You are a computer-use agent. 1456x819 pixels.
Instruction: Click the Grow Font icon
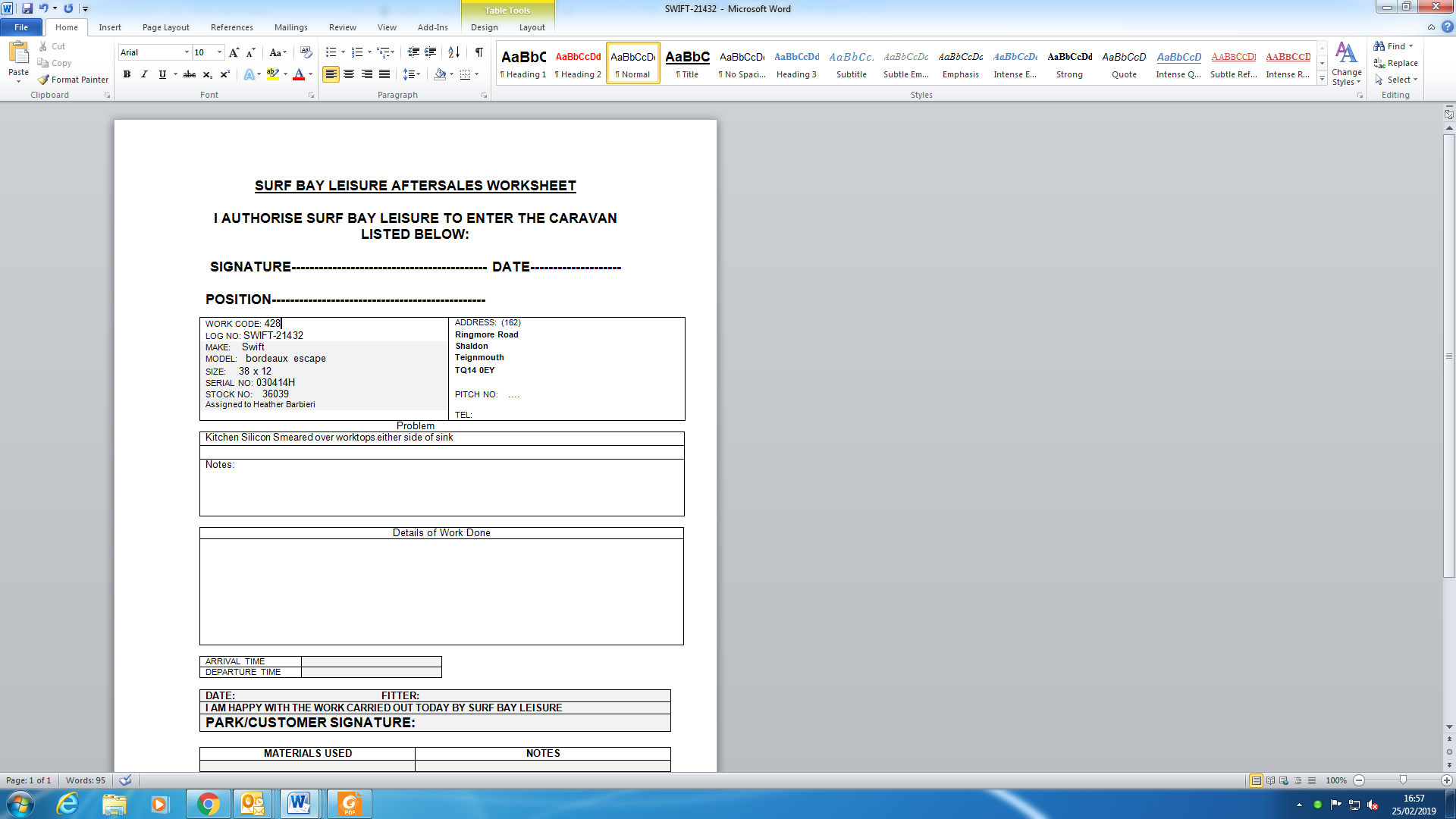234,52
